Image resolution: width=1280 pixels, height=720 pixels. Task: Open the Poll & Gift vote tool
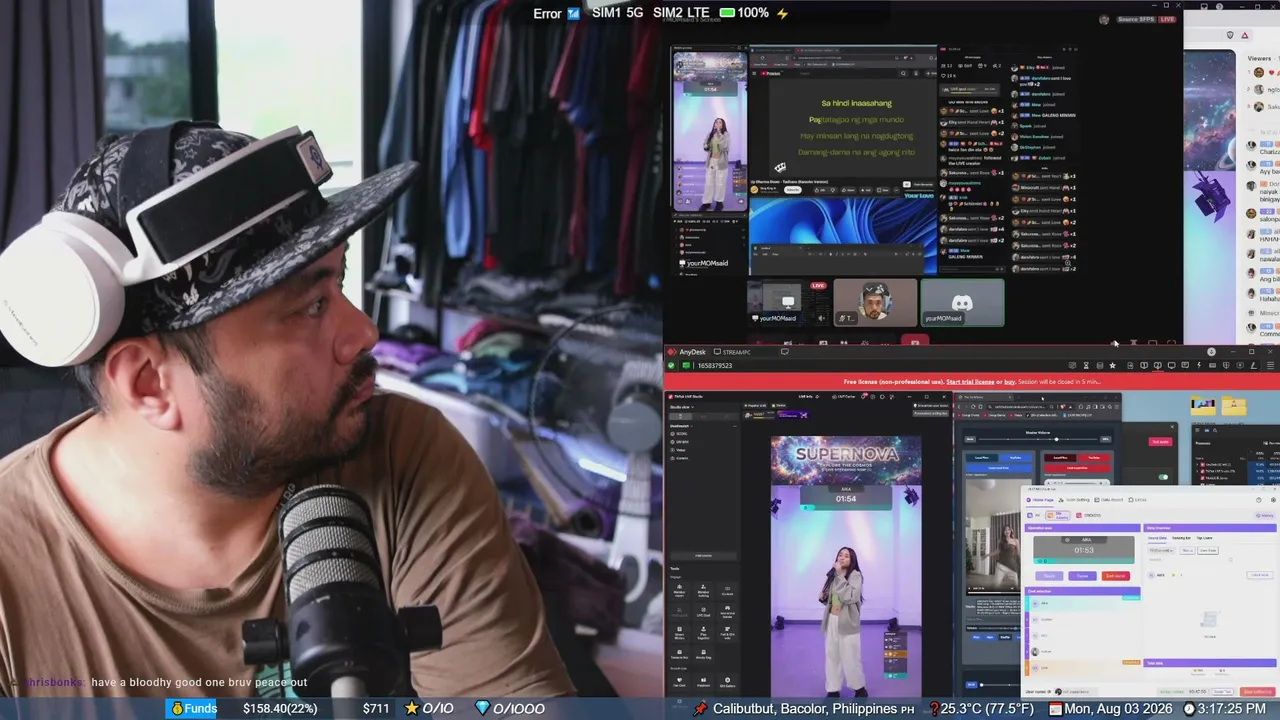727,634
